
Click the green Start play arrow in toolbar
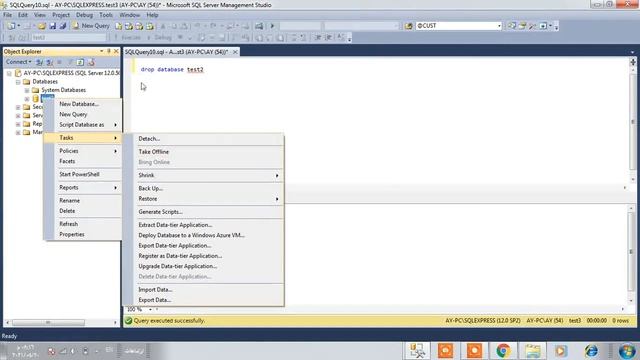[x=272, y=26]
